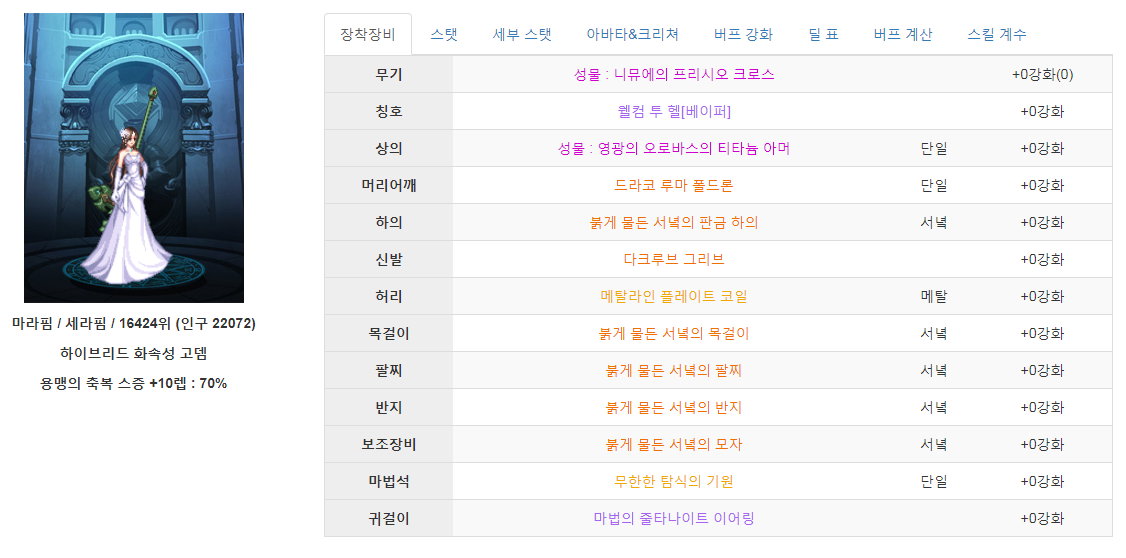Click 용맹의 축복 스증 +10렙 : 70%

pyautogui.click(x=134, y=383)
